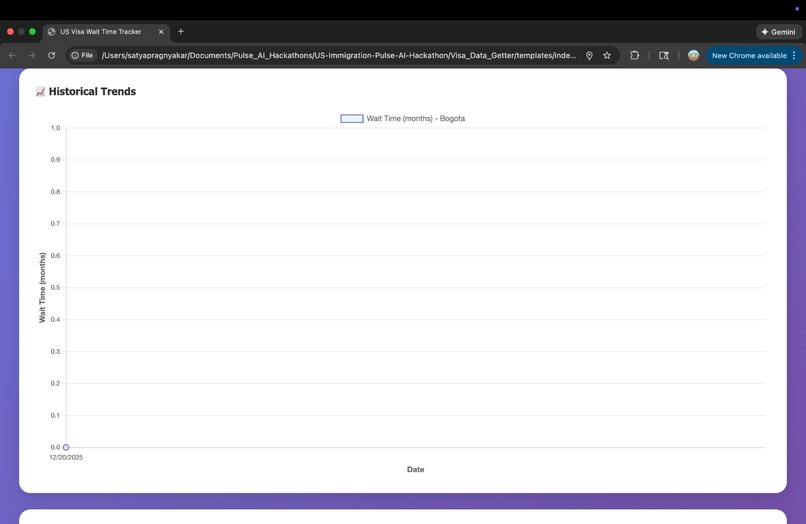Open Gemini from the top-right button

point(778,32)
